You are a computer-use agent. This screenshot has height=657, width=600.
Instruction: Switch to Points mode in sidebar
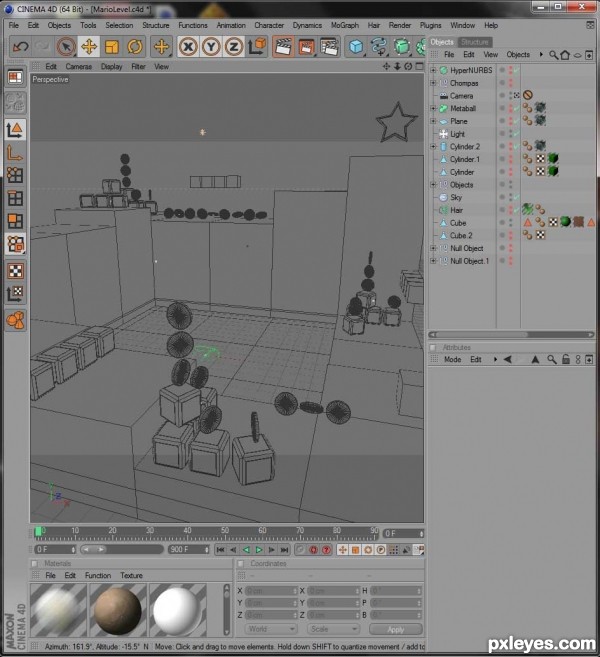pos(15,175)
